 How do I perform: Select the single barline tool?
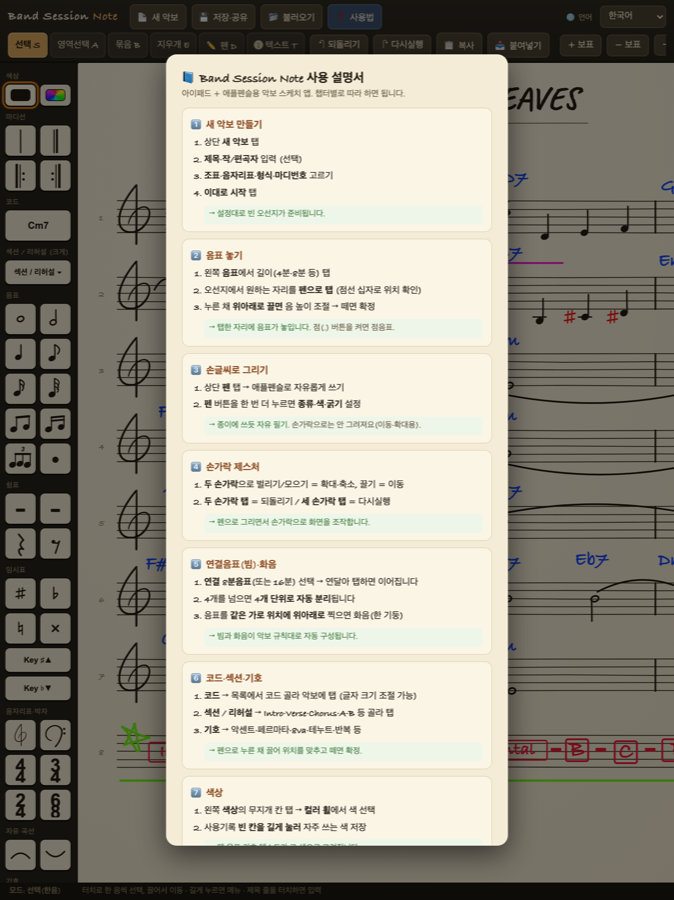(21, 141)
